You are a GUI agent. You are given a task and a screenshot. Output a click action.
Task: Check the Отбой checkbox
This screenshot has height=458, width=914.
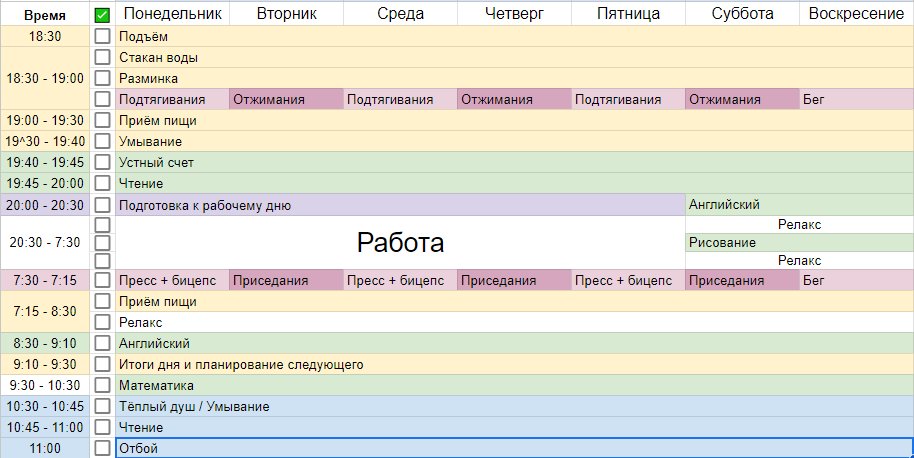[102, 448]
